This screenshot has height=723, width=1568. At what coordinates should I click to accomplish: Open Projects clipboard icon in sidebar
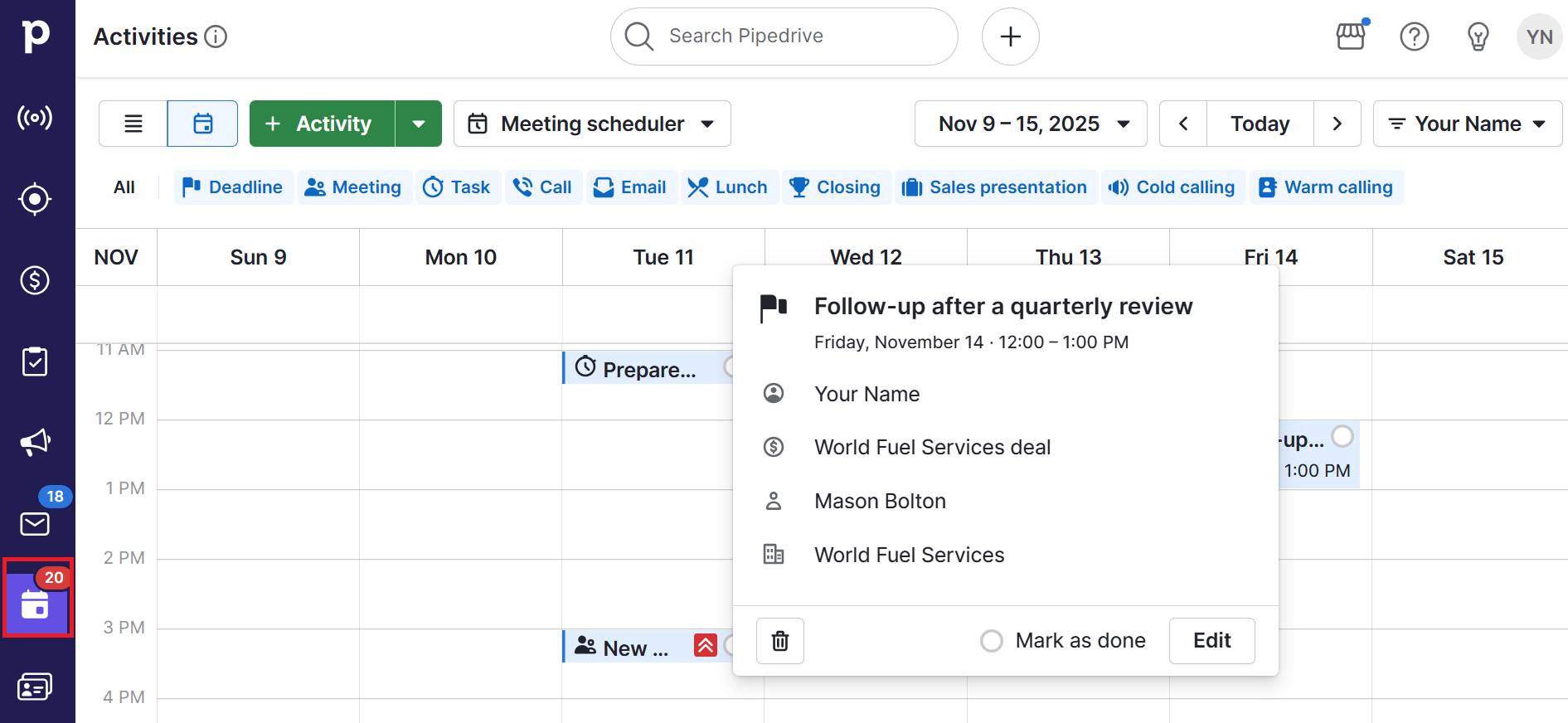pos(35,361)
